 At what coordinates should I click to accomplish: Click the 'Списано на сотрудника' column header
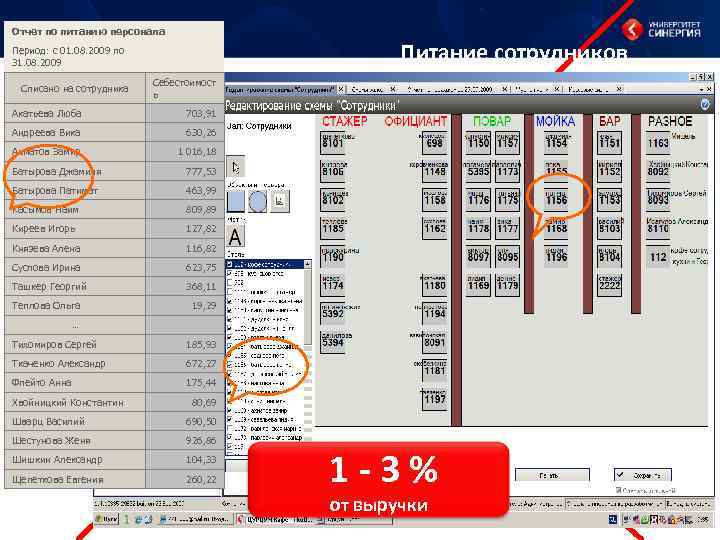coord(75,88)
